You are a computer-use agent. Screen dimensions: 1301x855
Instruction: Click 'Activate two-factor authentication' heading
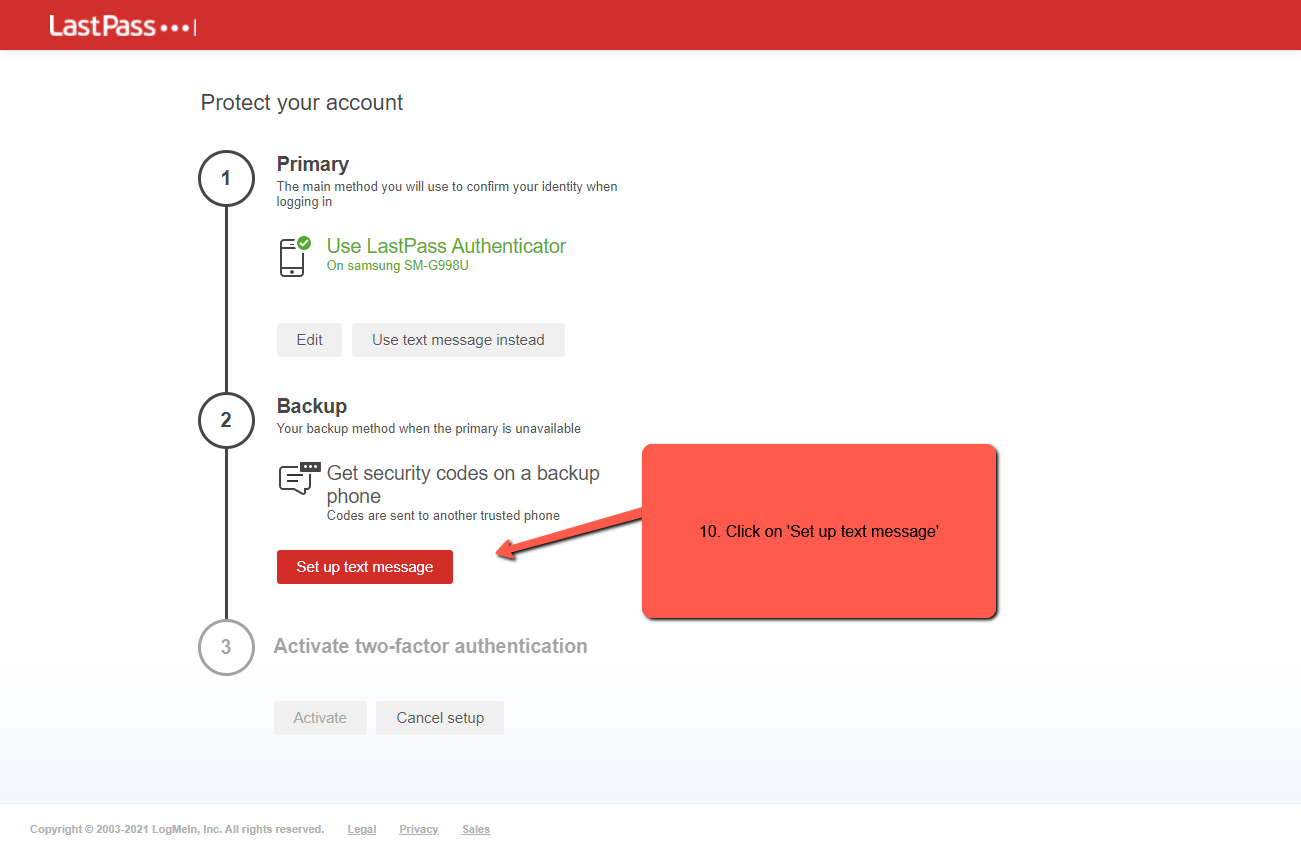coord(431,646)
